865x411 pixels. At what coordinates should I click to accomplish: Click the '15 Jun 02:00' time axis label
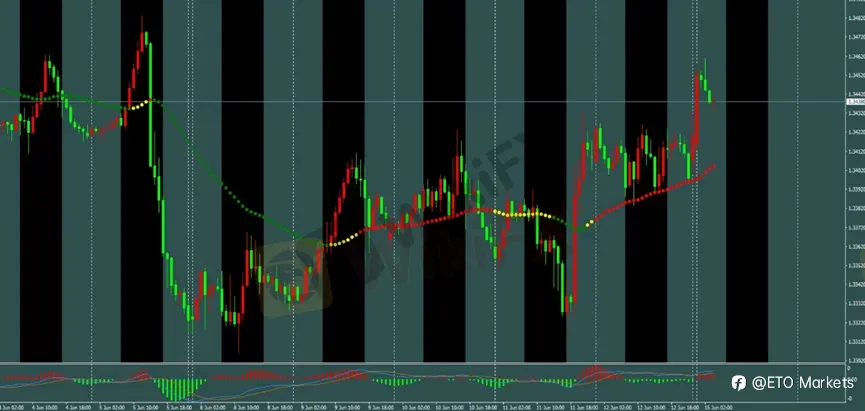pyautogui.click(x=718, y=407)
